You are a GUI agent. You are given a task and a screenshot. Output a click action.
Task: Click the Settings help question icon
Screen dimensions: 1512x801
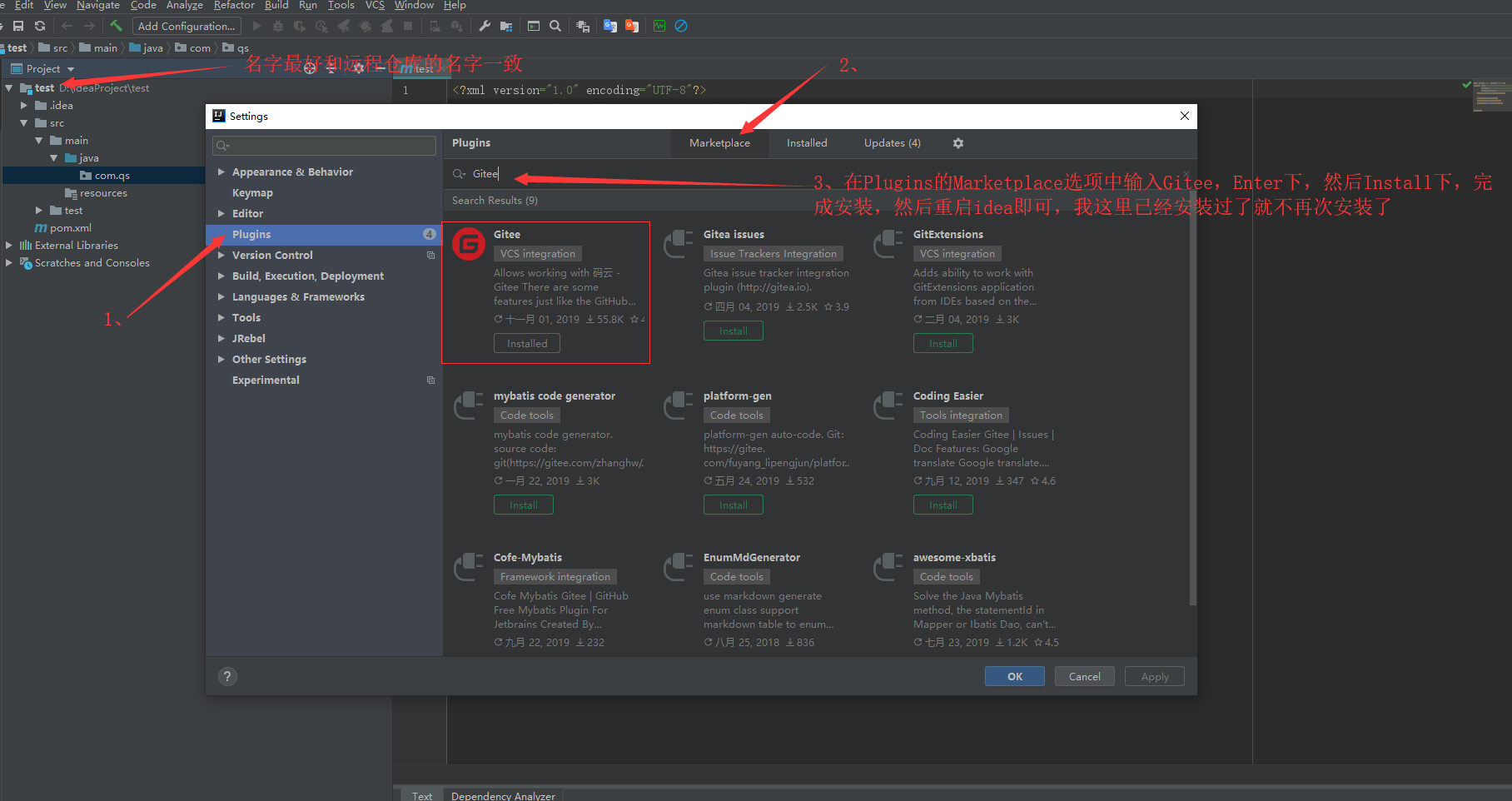click(x=227, y=676)
